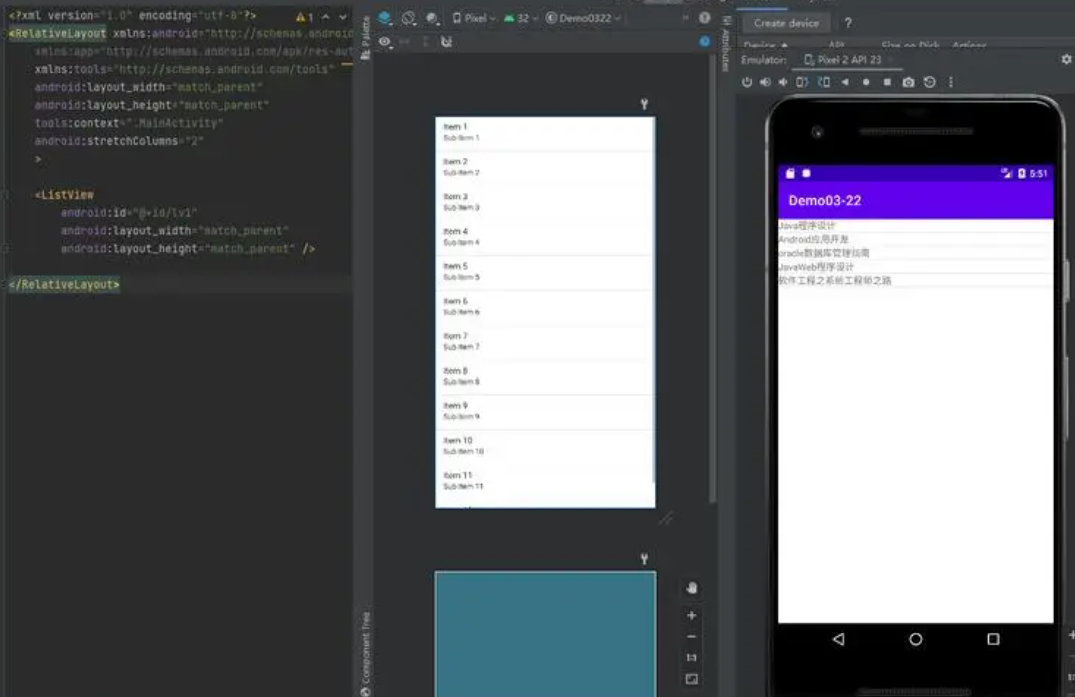Click the warning indicator in the code editor

pyautogui.click(x=305, y=16)
